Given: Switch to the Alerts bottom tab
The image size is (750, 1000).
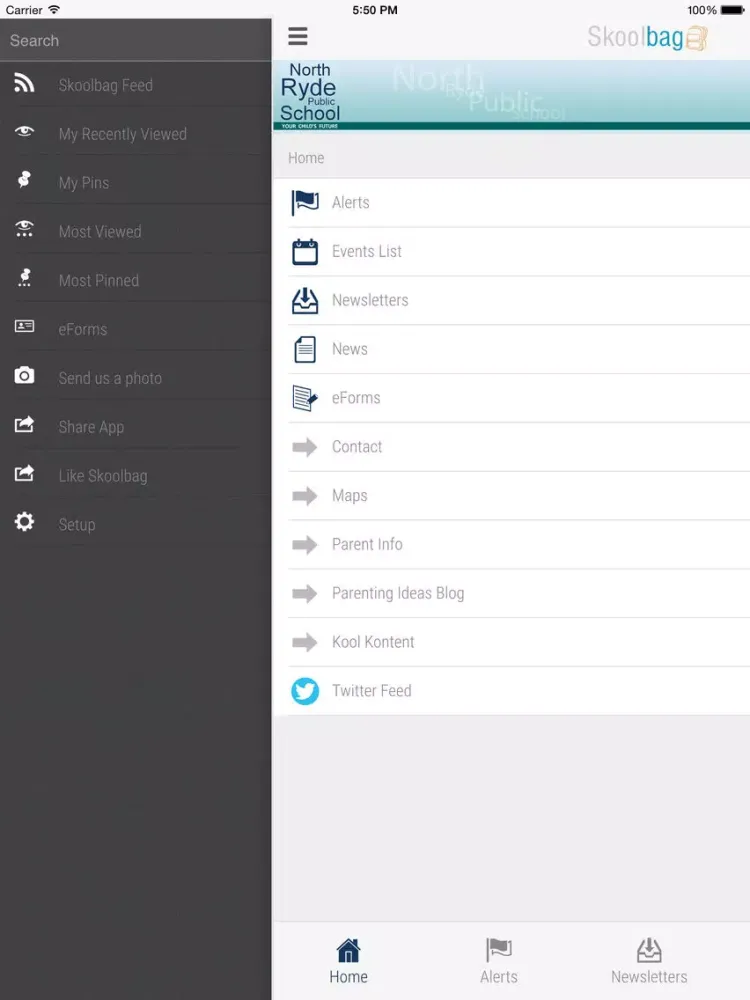Looking at the screenshot, I should coord(499,961).
